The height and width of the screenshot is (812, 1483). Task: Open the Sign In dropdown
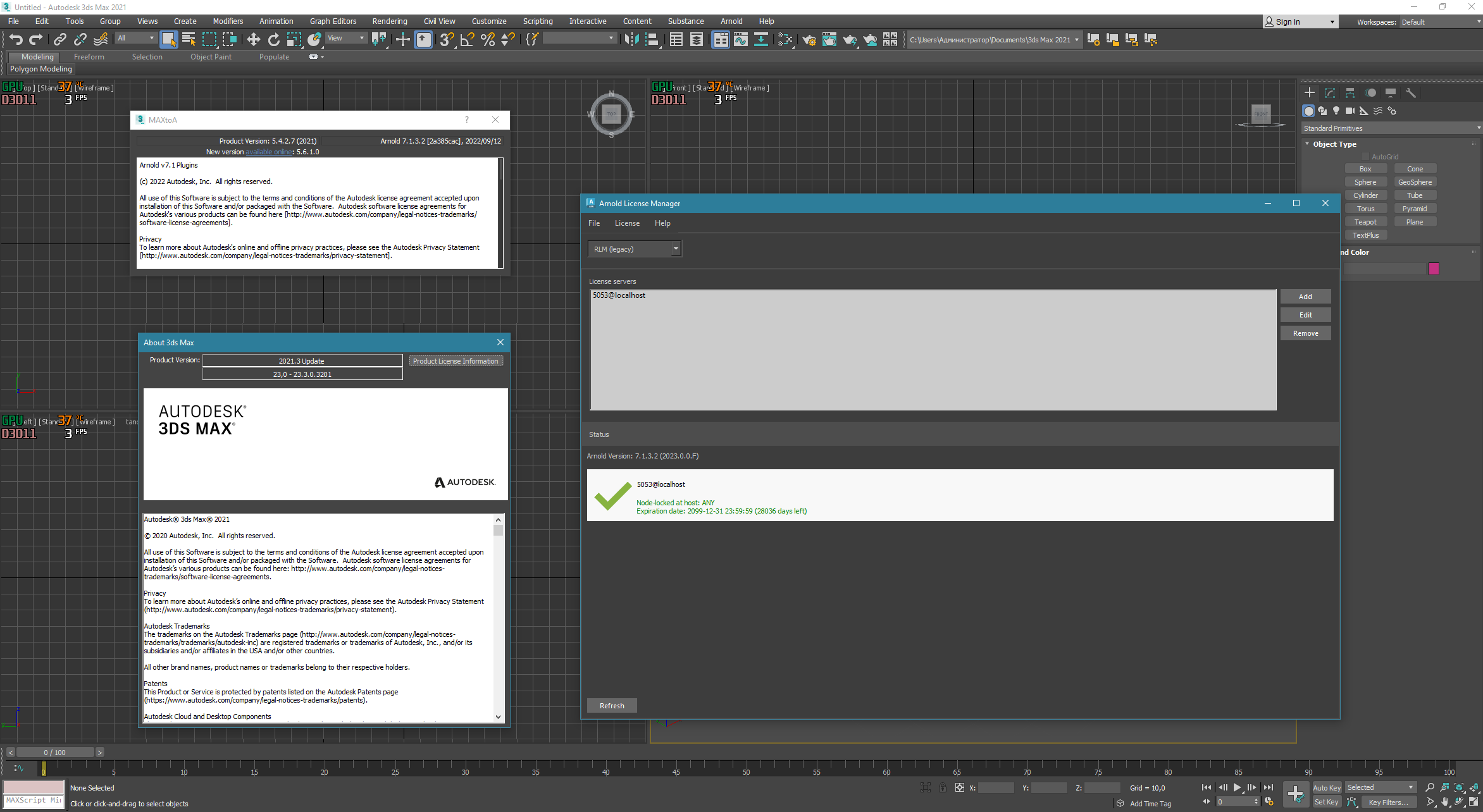(1300, 22)
